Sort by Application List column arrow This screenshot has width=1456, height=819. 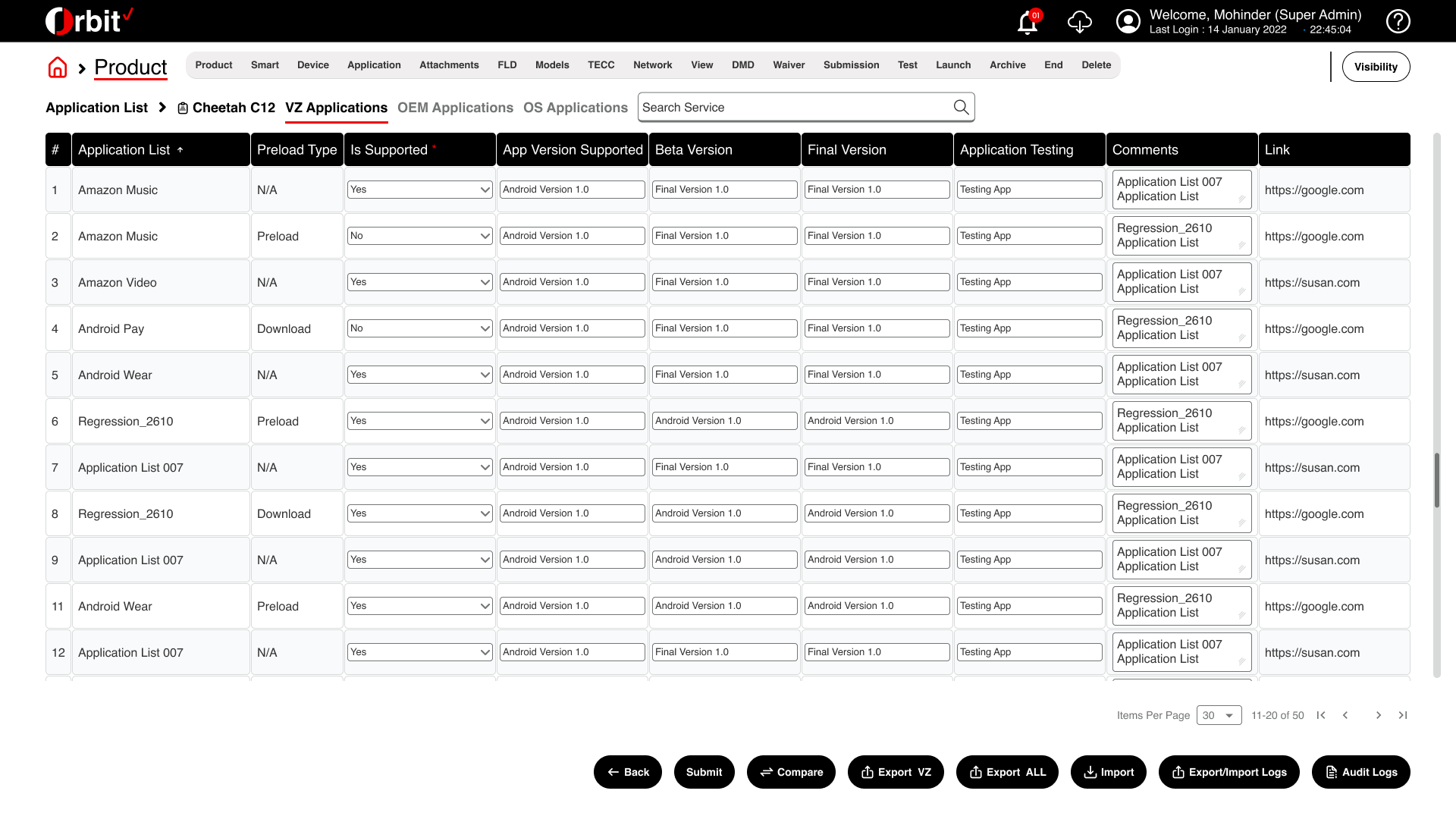[180, 150]
